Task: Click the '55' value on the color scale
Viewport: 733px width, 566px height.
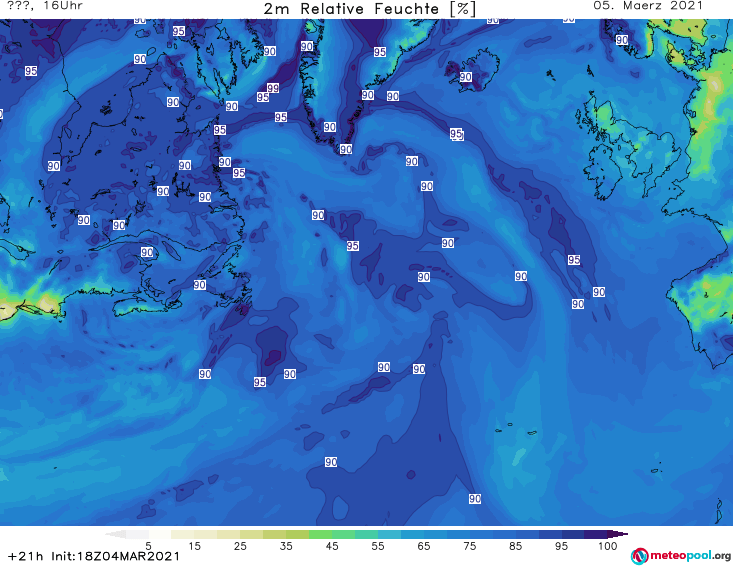Action: [x=378, y=546]
